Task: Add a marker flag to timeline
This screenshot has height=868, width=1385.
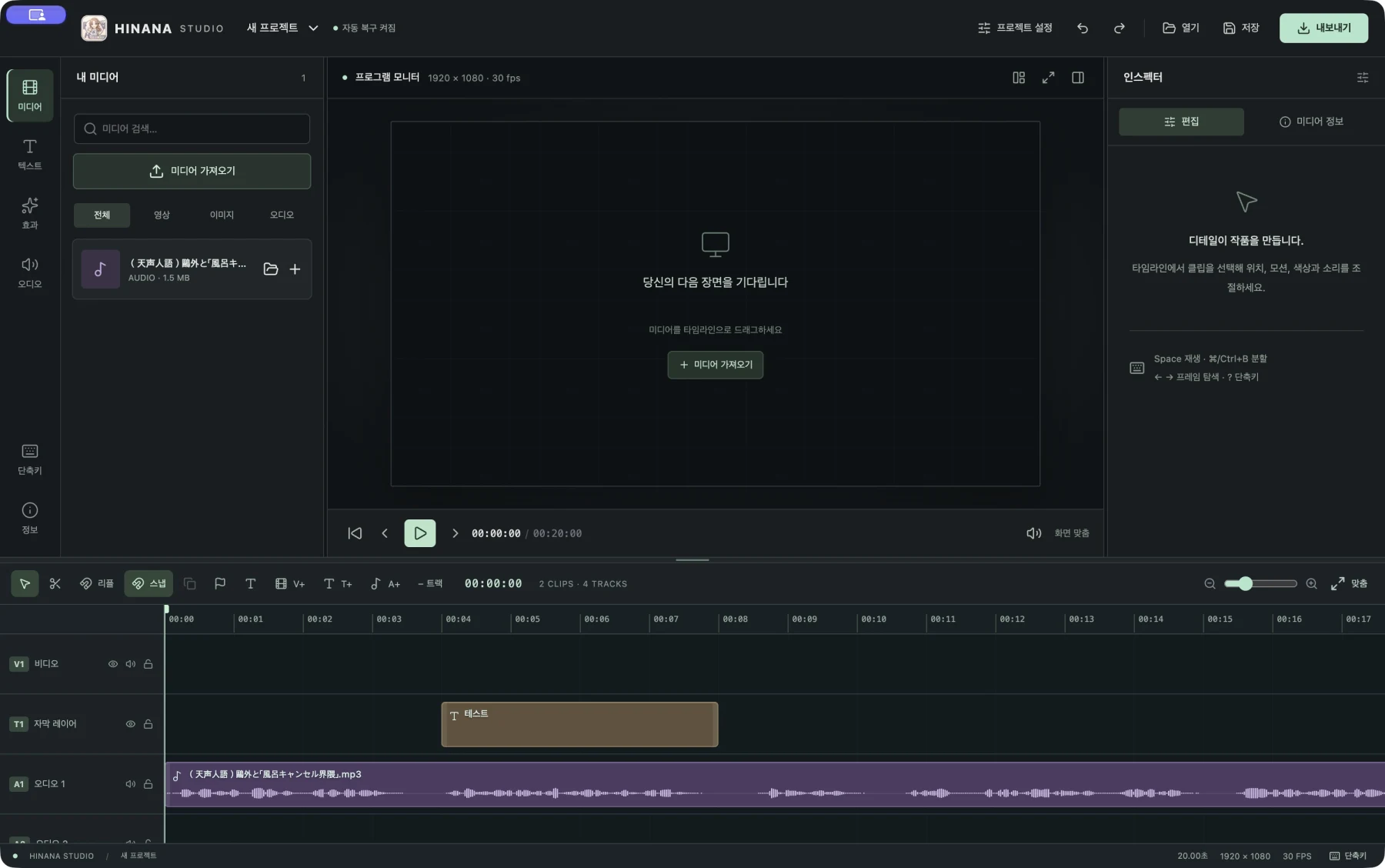Action: (220, 583)
